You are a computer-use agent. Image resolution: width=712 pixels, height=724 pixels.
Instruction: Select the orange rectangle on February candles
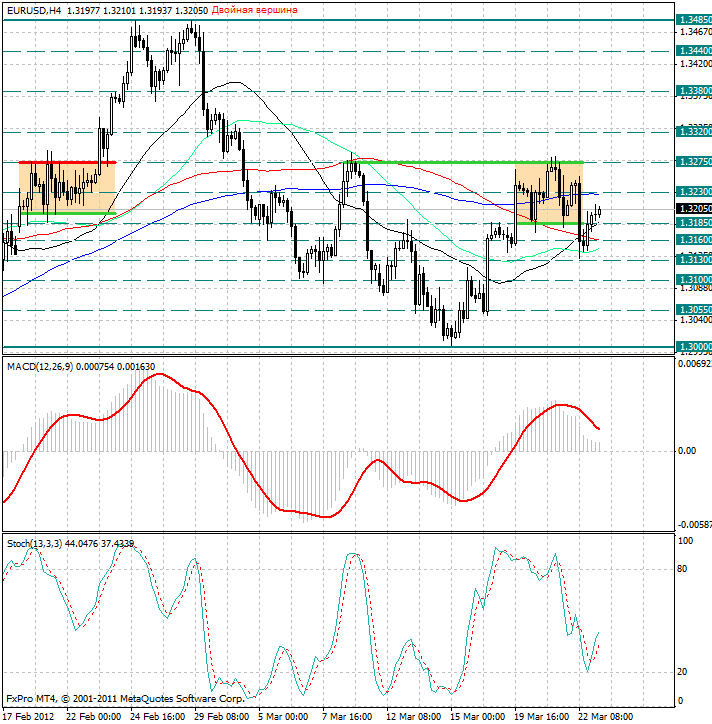click(66, 188)
